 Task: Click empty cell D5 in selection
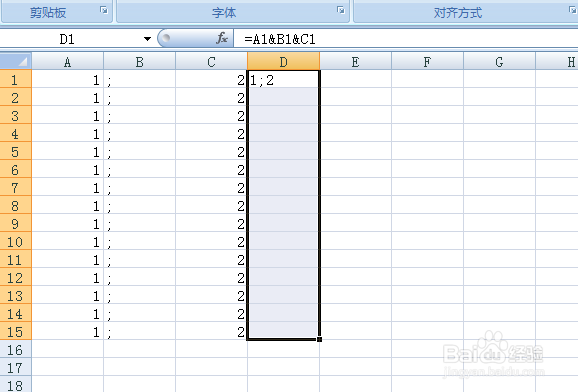tap(283, 151)
